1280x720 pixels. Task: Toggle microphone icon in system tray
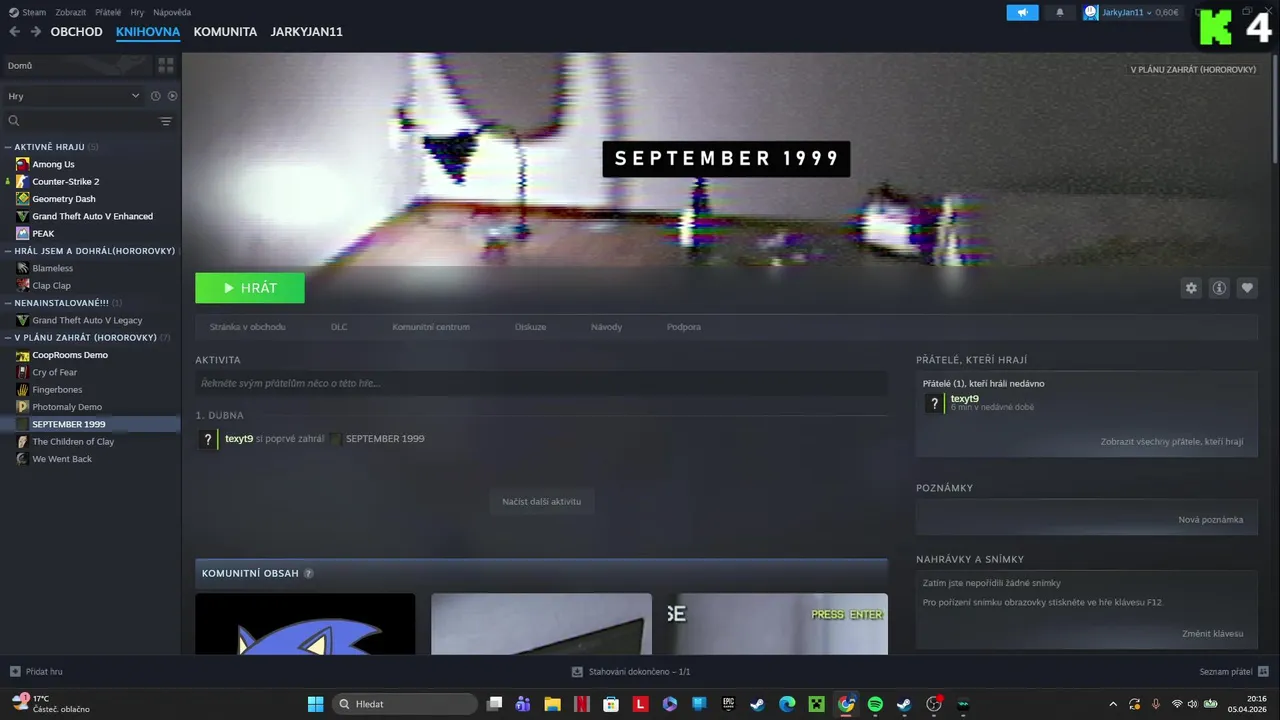pyautogui.click(x=1156, y=704)
